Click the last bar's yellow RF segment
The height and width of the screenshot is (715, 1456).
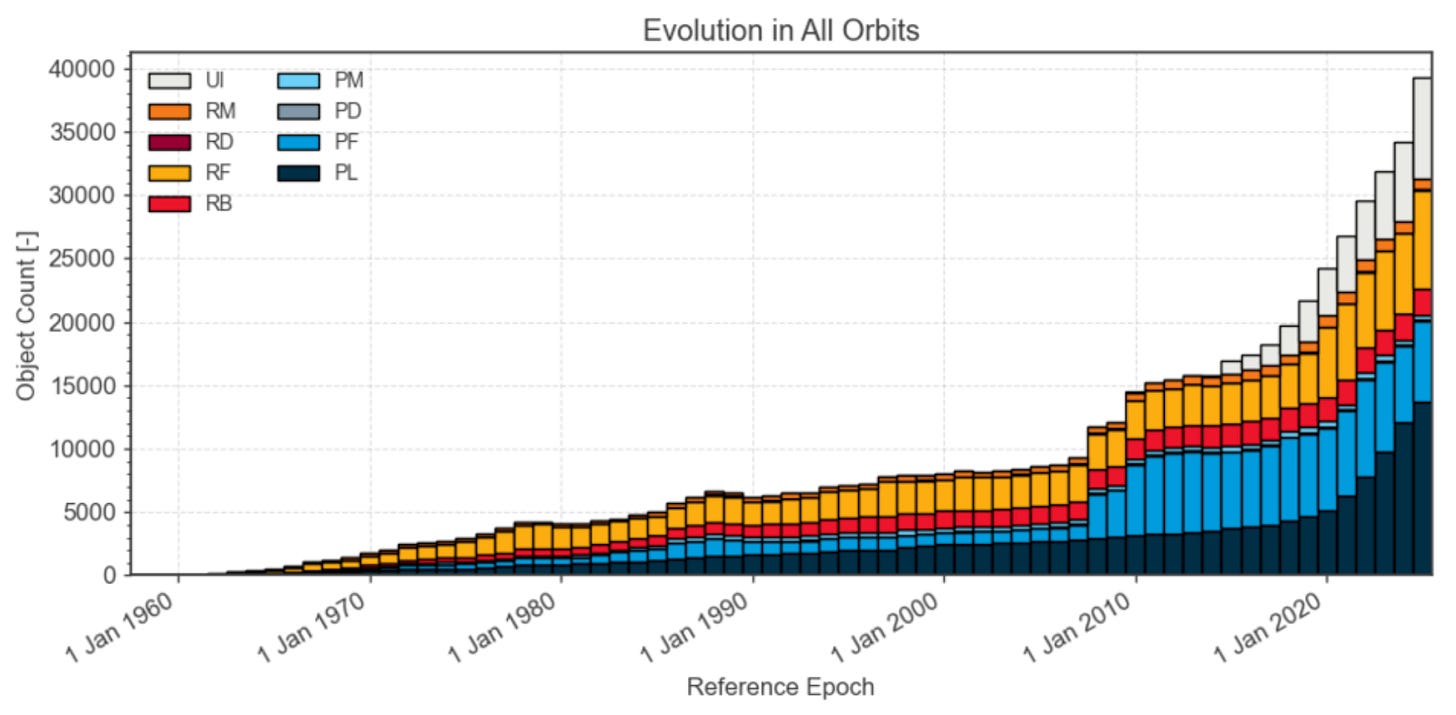pos(1422,240)
